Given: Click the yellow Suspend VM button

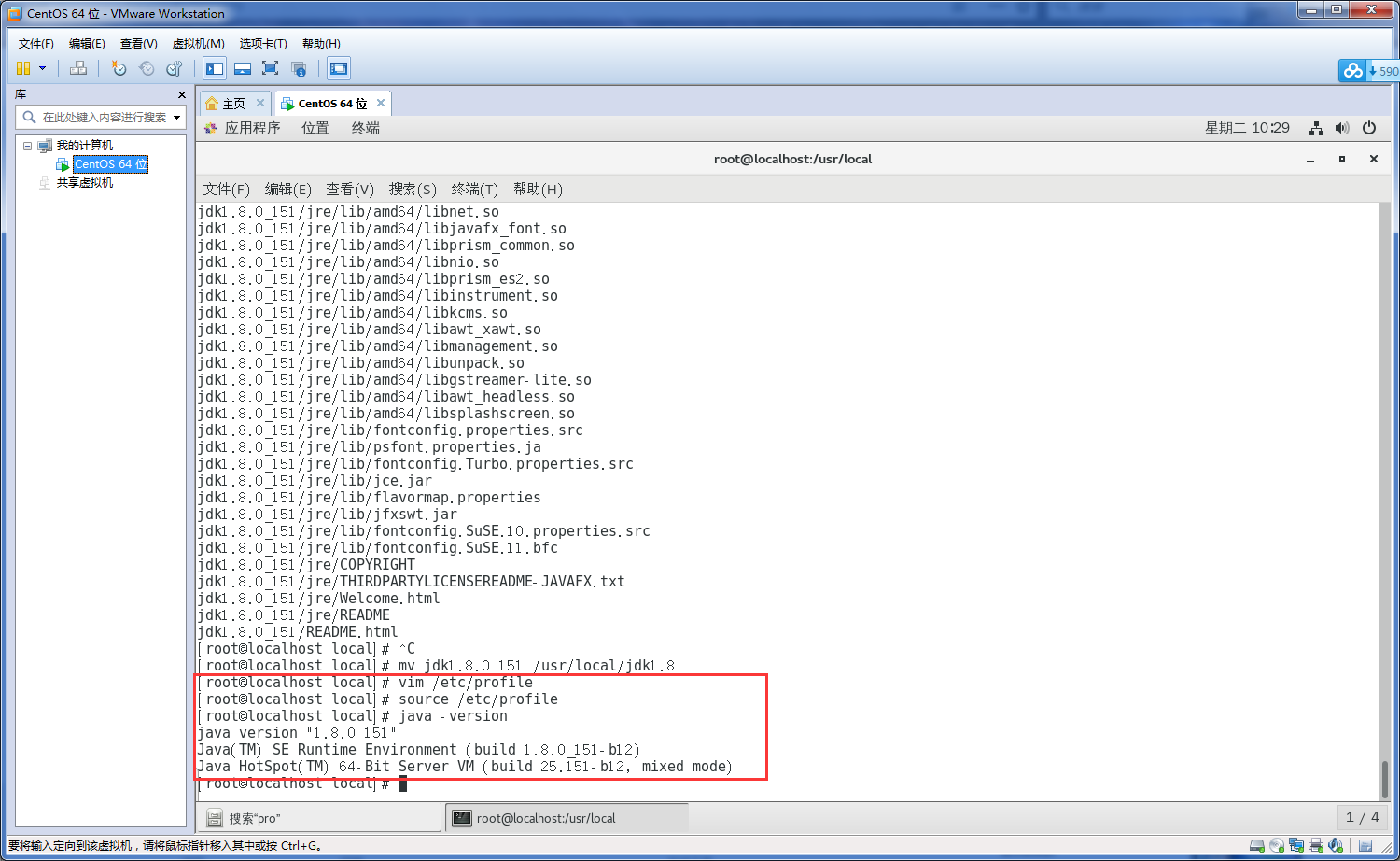Looking at the screenshot, I should pos(23,68).
